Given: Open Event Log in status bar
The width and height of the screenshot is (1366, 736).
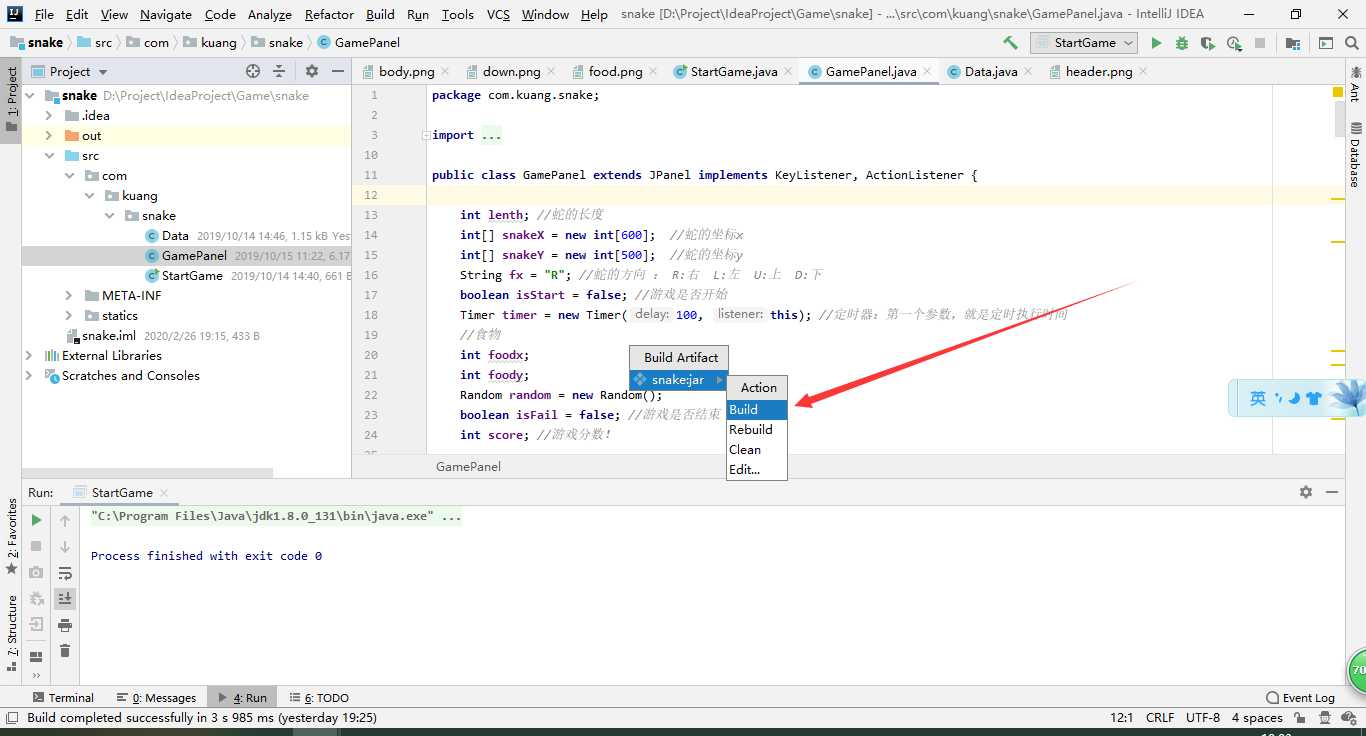Looking at the screenshot, I should 1300,698.
